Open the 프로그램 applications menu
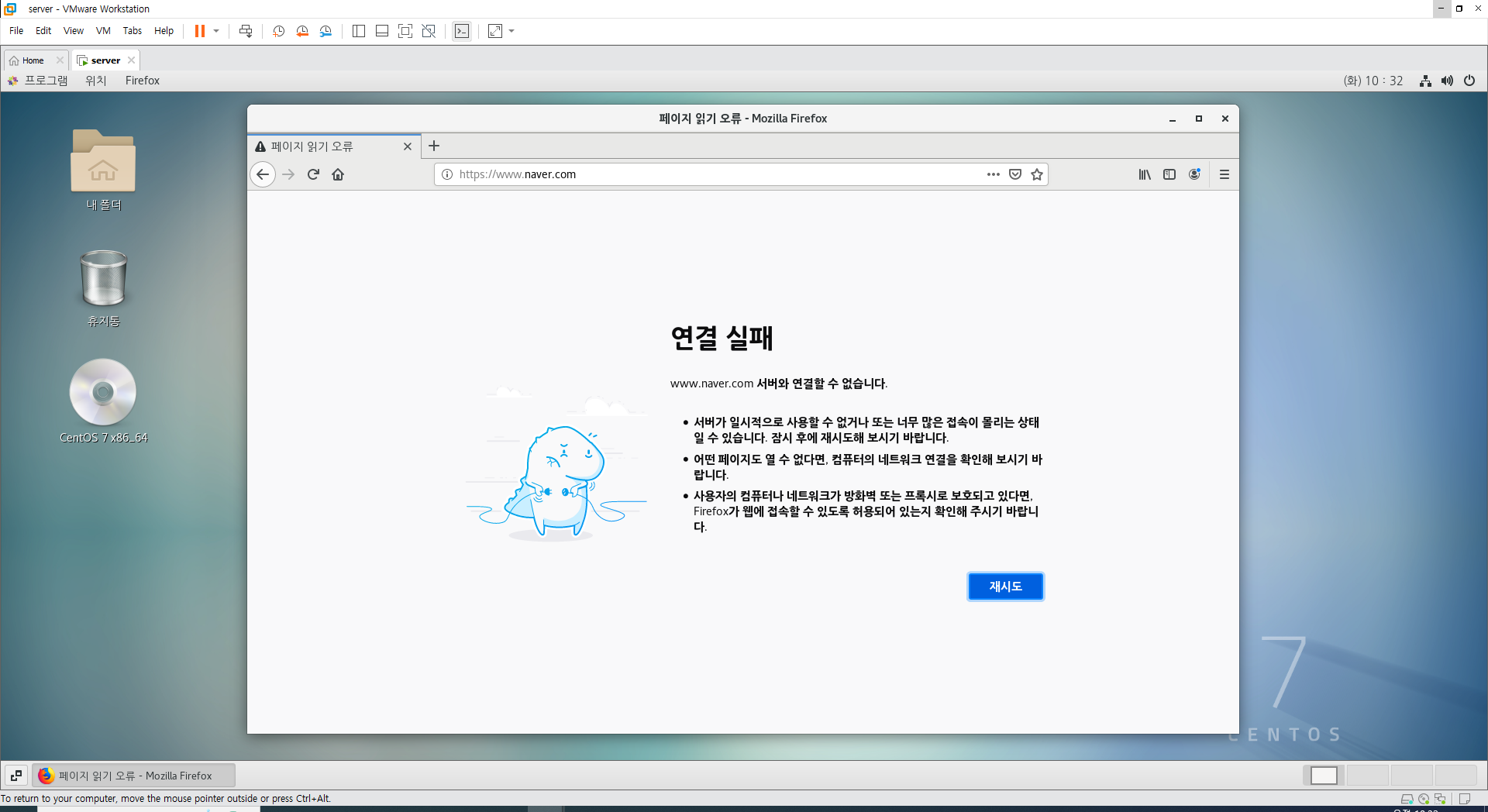The width and height of the screenshot is (1488, 812). point(46,81)
